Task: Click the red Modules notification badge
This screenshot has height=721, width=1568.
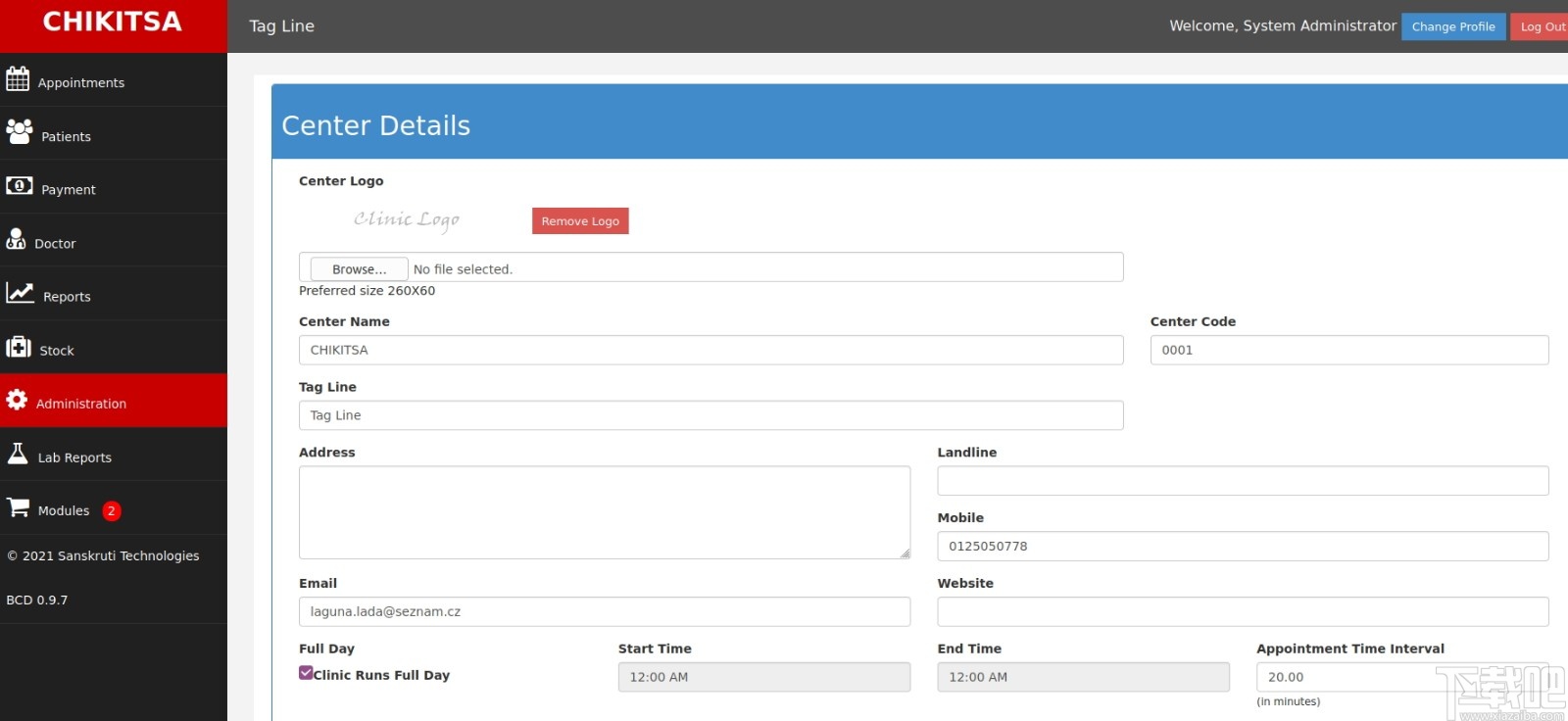Action: coord(112,510)
